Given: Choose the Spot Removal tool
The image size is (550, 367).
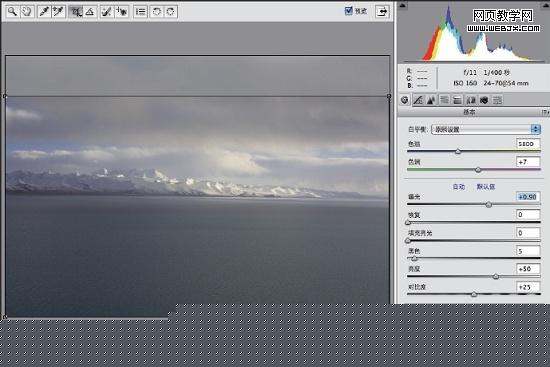Looking at the screenshot, I should pyautogui.click(x=107, y=12).
